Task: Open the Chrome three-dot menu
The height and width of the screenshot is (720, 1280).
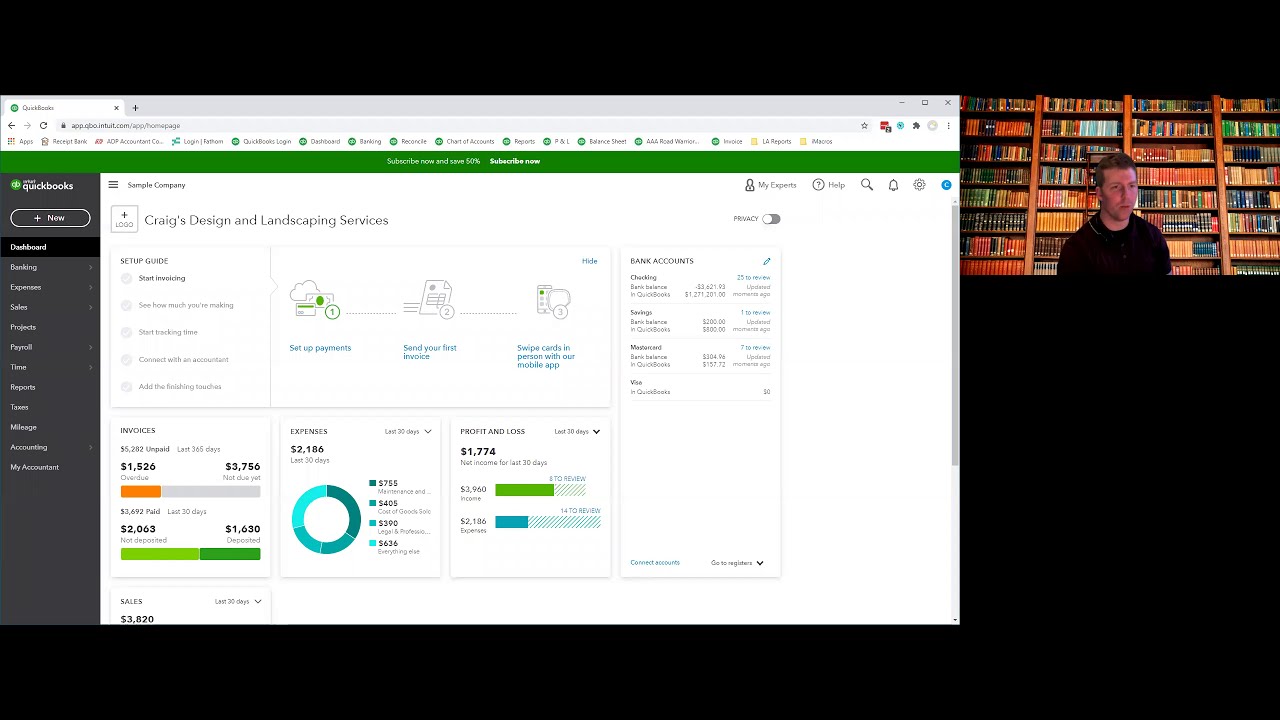Action: coord(948,126)
